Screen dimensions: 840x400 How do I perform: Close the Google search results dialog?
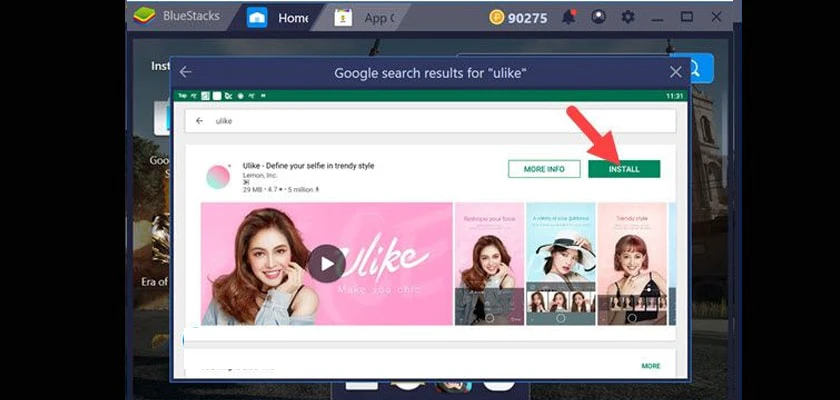(676, 72)
